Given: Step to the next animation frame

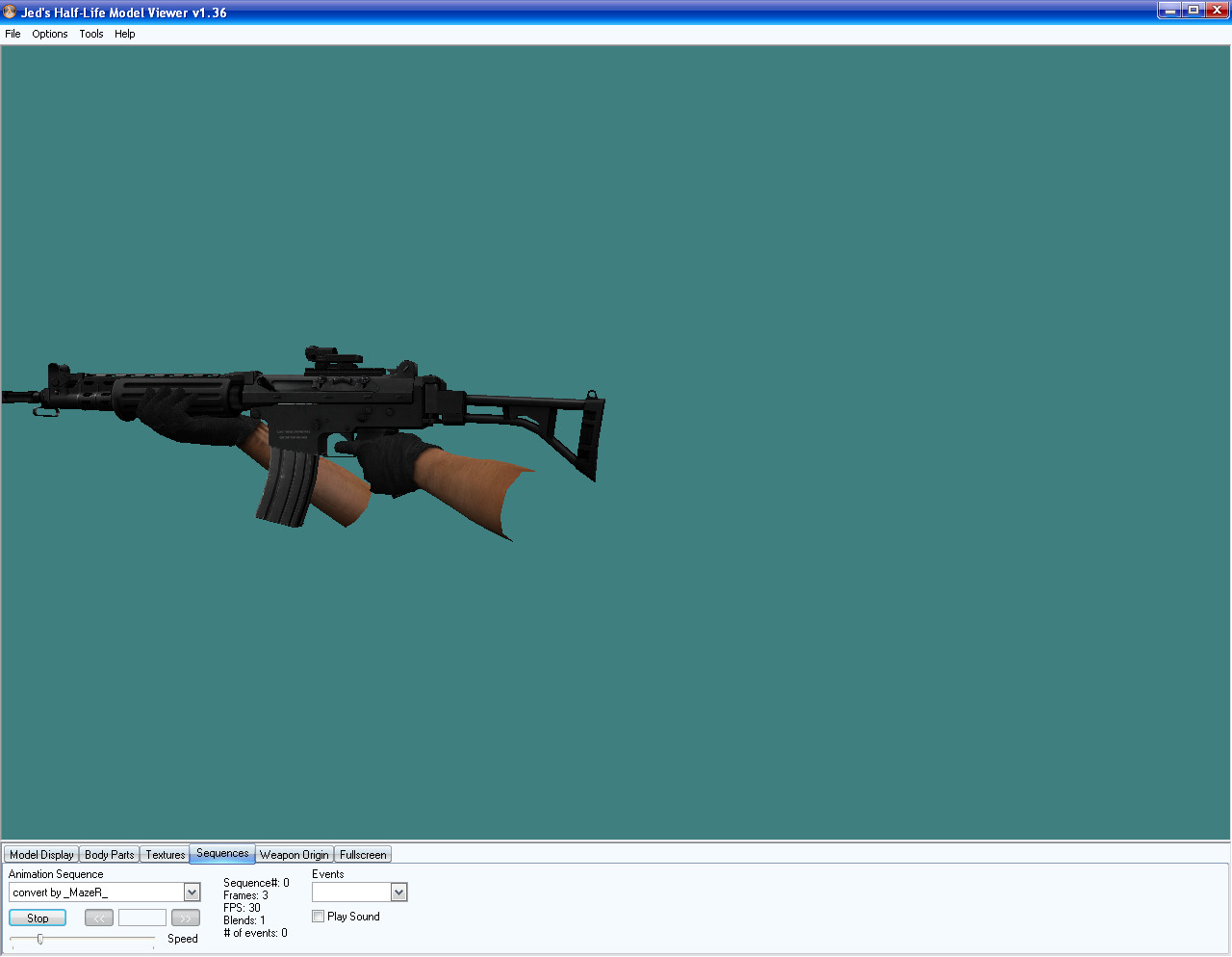Looking at the screenshot, I should (x=186, y=918).
